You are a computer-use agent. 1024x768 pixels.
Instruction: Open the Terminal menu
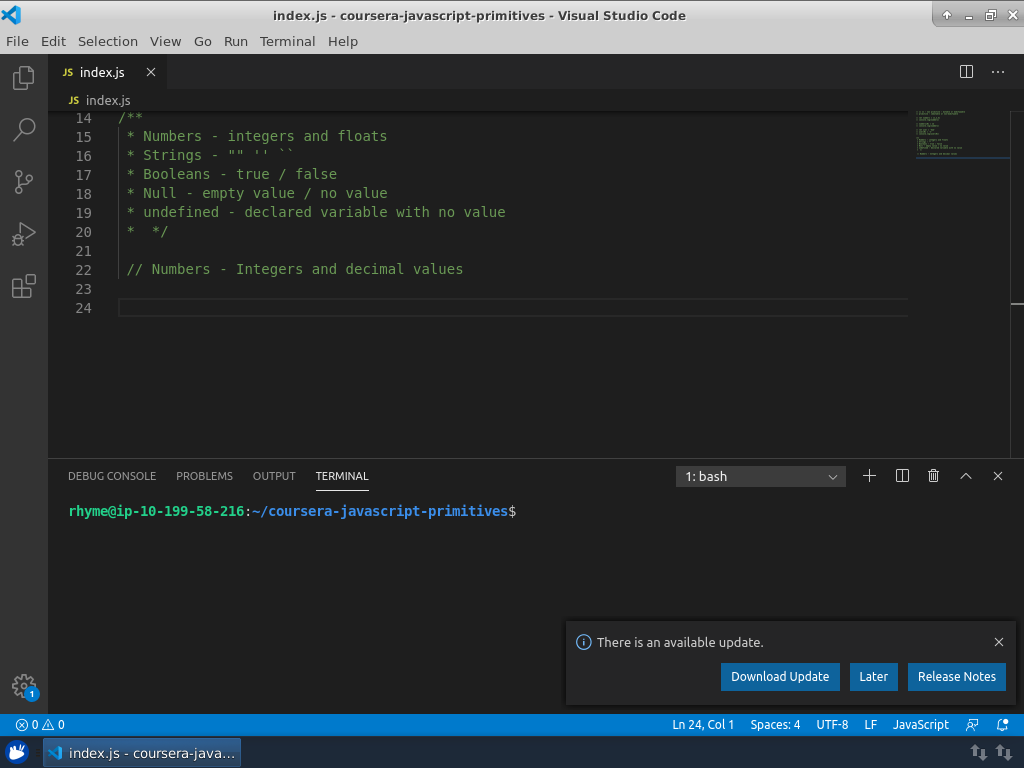click(287, 41)
